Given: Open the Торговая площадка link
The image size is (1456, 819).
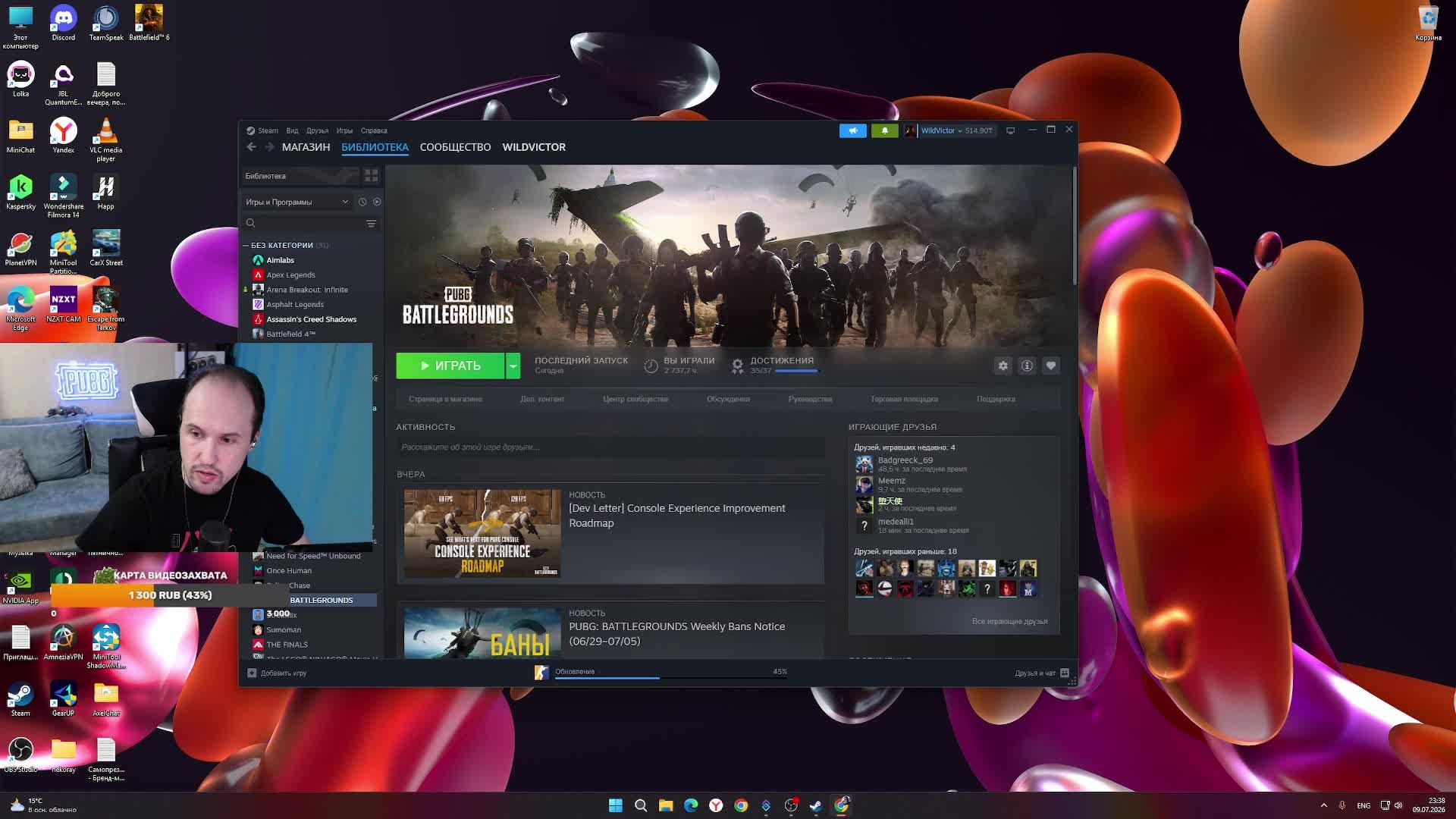Looking at the screenshot, I should (x=904, y=399).
